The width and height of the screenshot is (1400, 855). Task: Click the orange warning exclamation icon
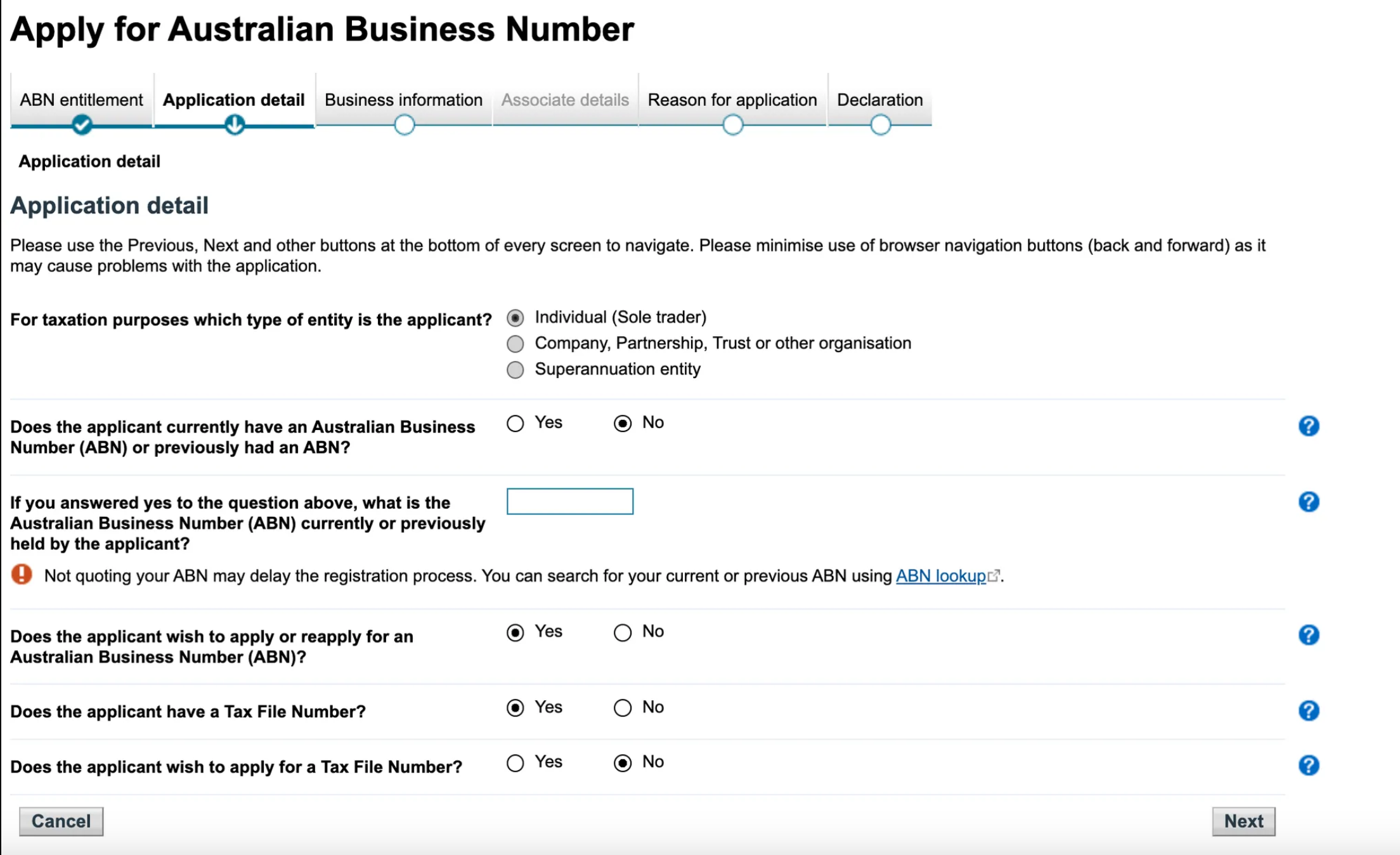point(22,575)
